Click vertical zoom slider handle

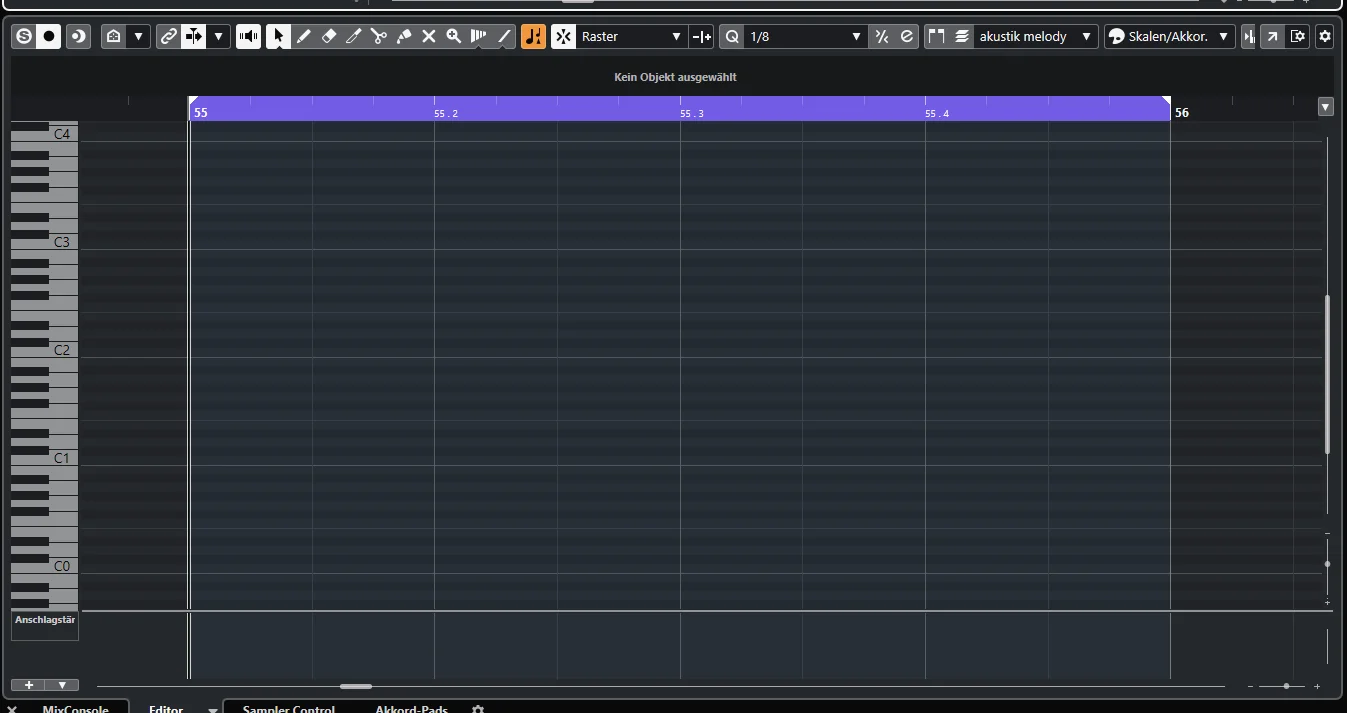1327,564
